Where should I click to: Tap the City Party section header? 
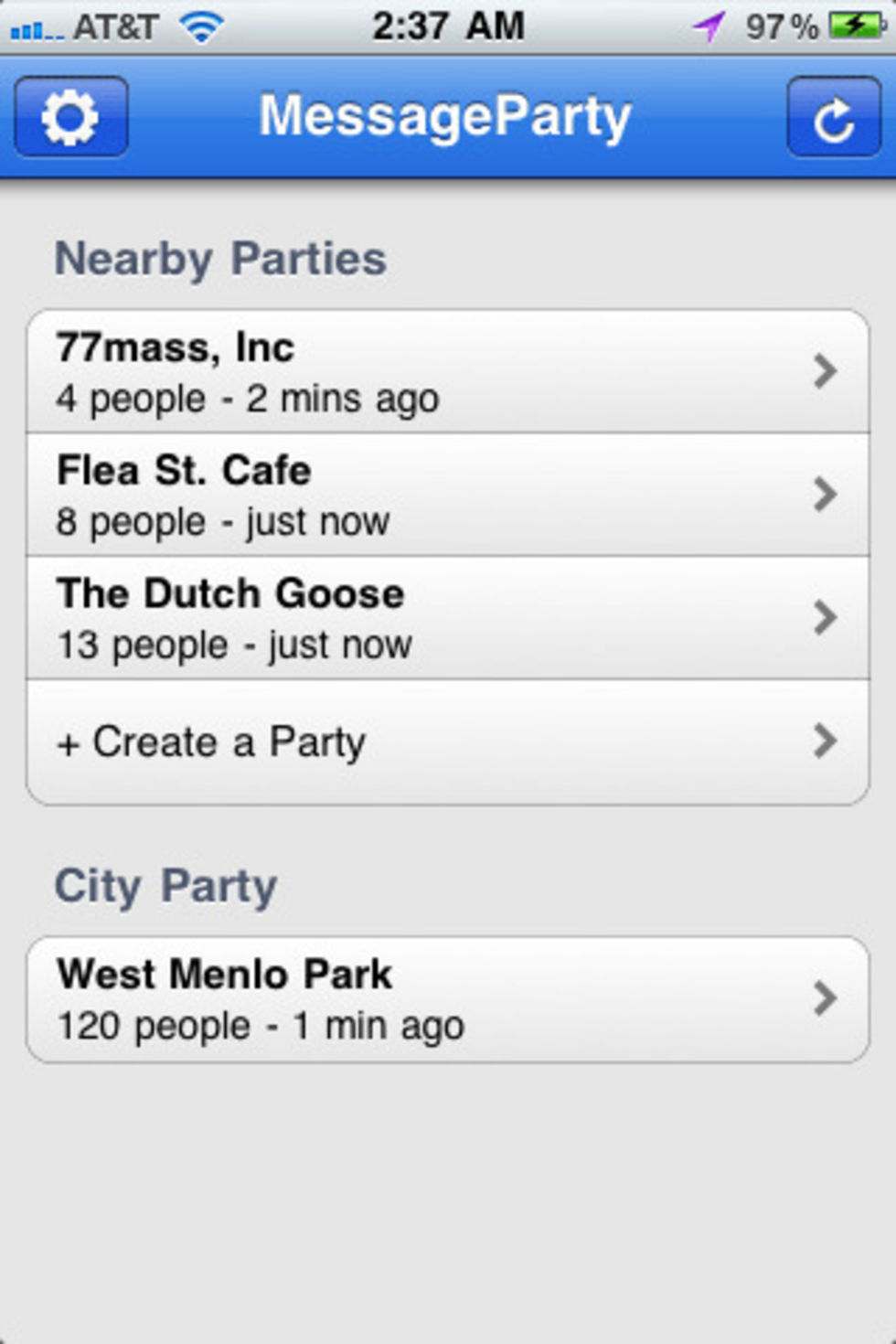pos(165,886)
